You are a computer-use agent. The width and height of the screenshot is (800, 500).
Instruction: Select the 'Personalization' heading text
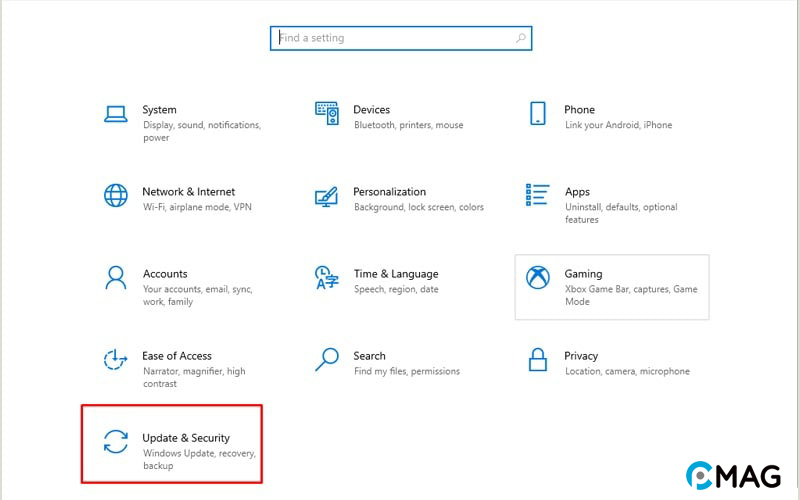(x=389, y=192)
